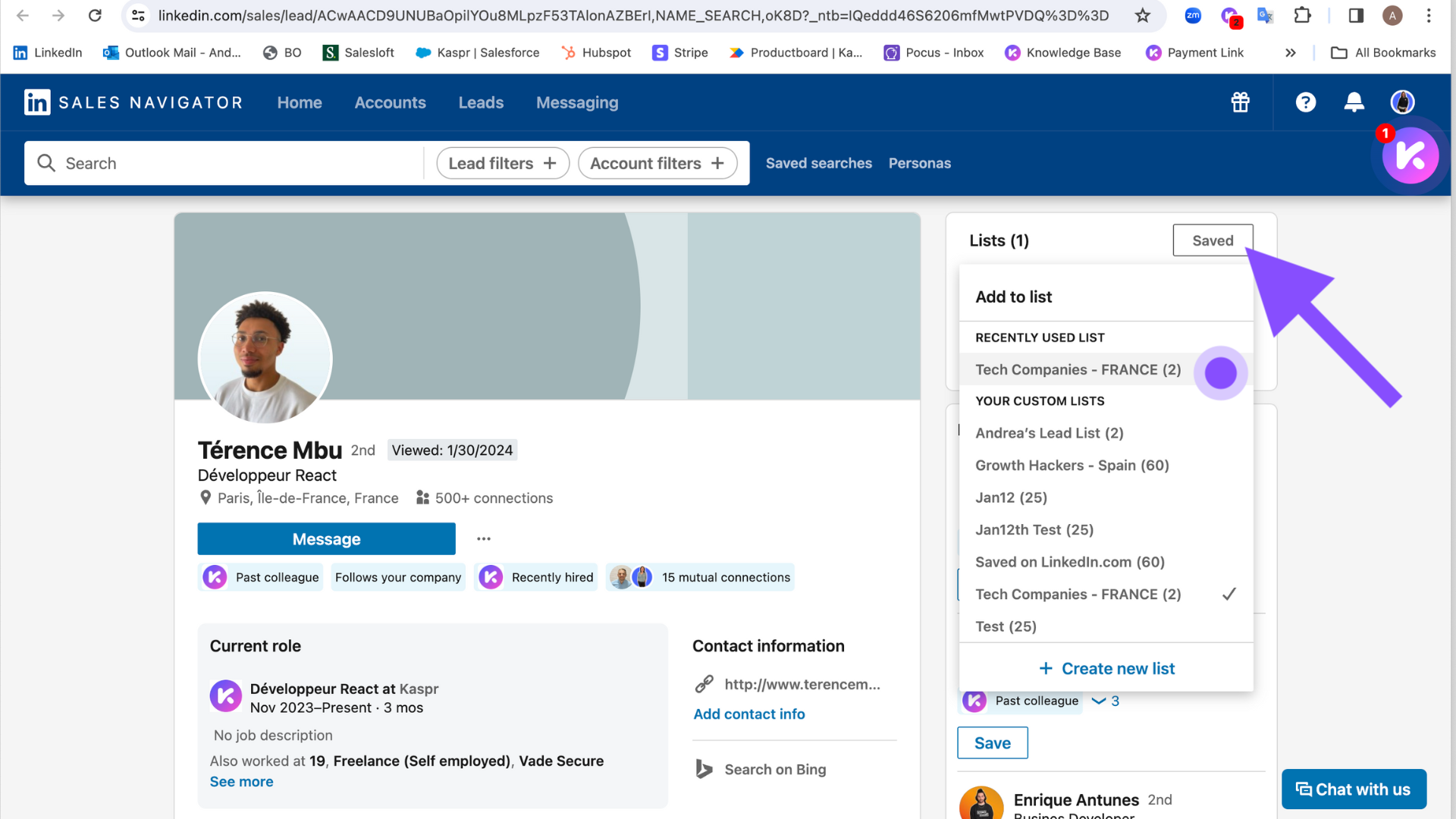
Task: Click the Save button
Action: [992, 743]
